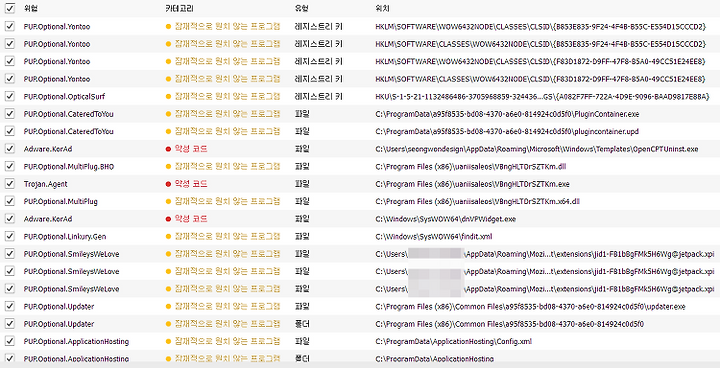Select the Trojan.Agent threat name
720x368 pixels.
coord(45,184)
